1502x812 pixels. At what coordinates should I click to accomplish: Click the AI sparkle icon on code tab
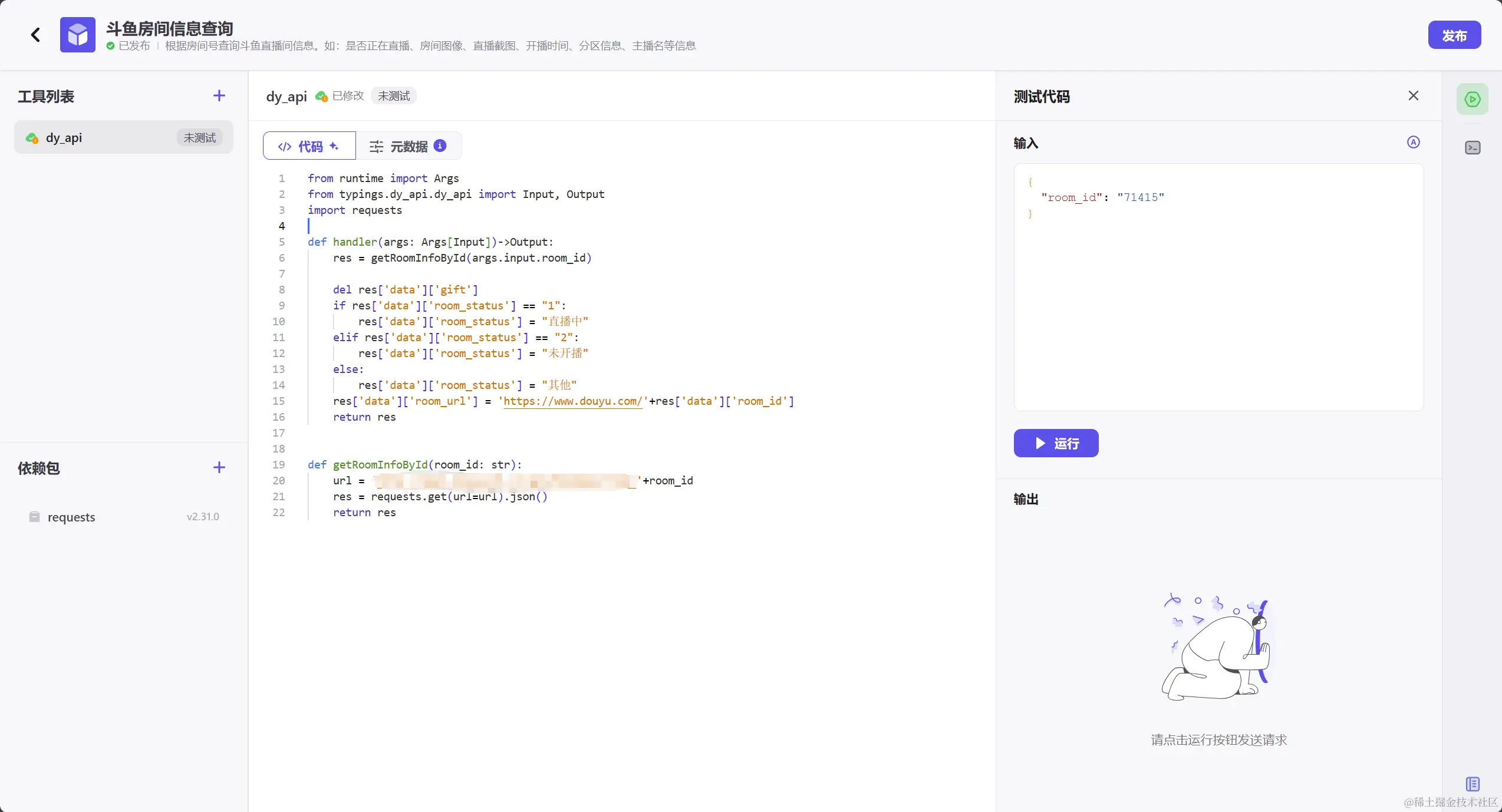[334, 146]
